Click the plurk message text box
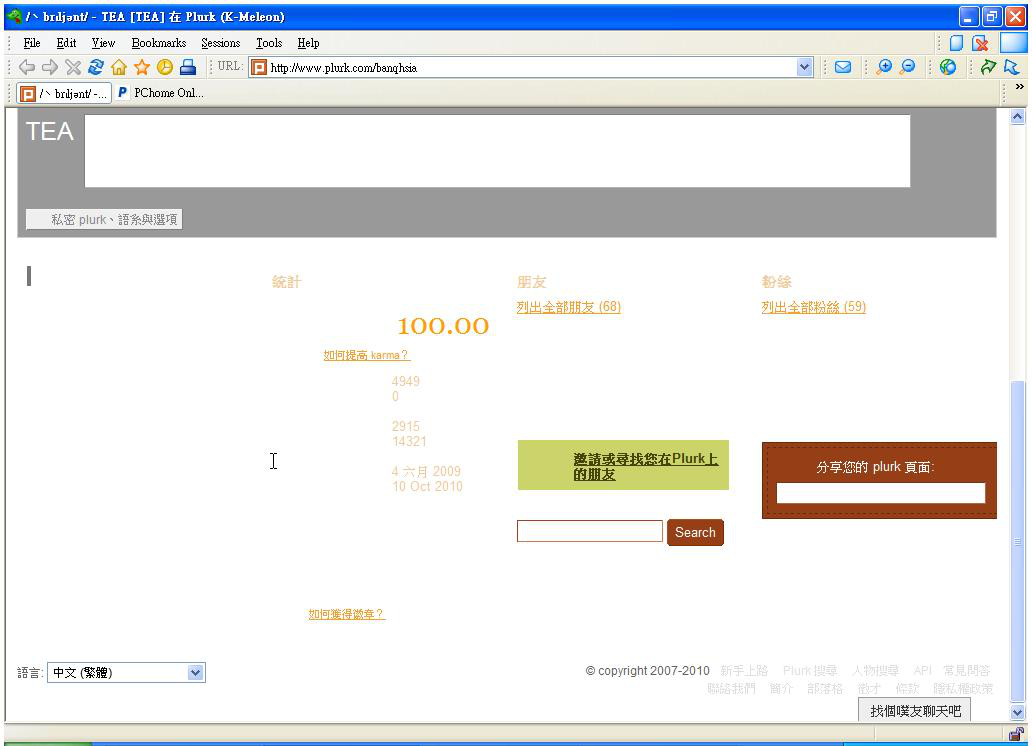 coord(497,151)
